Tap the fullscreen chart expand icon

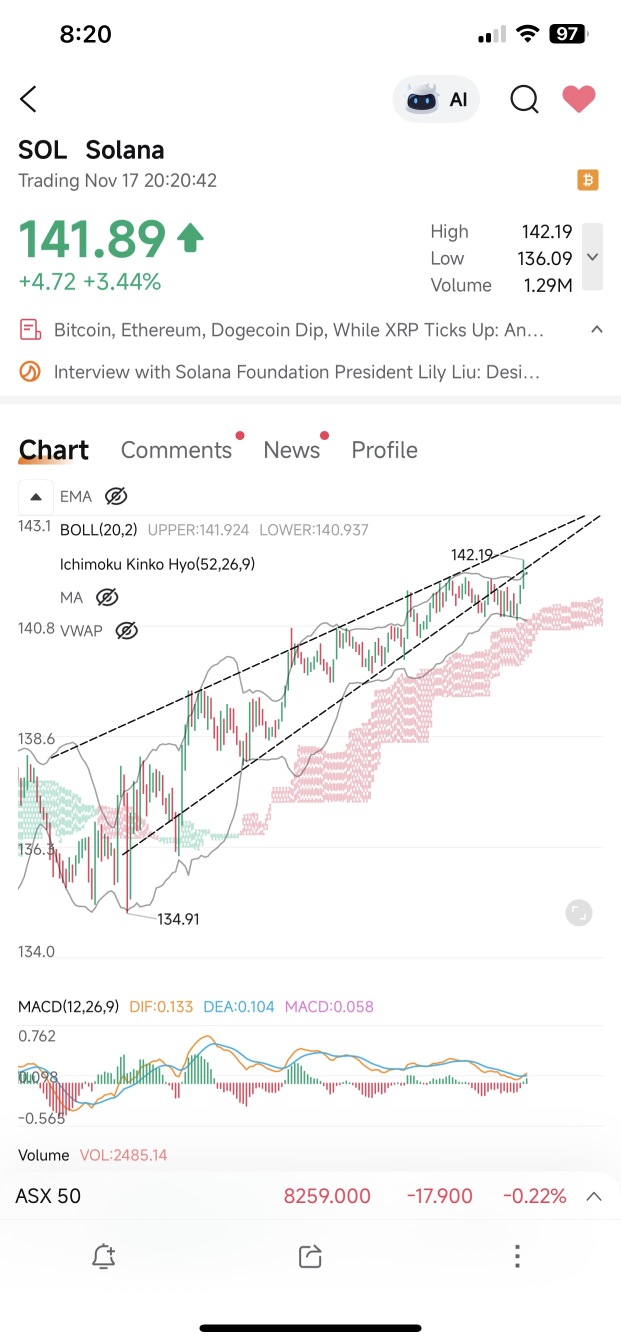(x=578, y=912)
